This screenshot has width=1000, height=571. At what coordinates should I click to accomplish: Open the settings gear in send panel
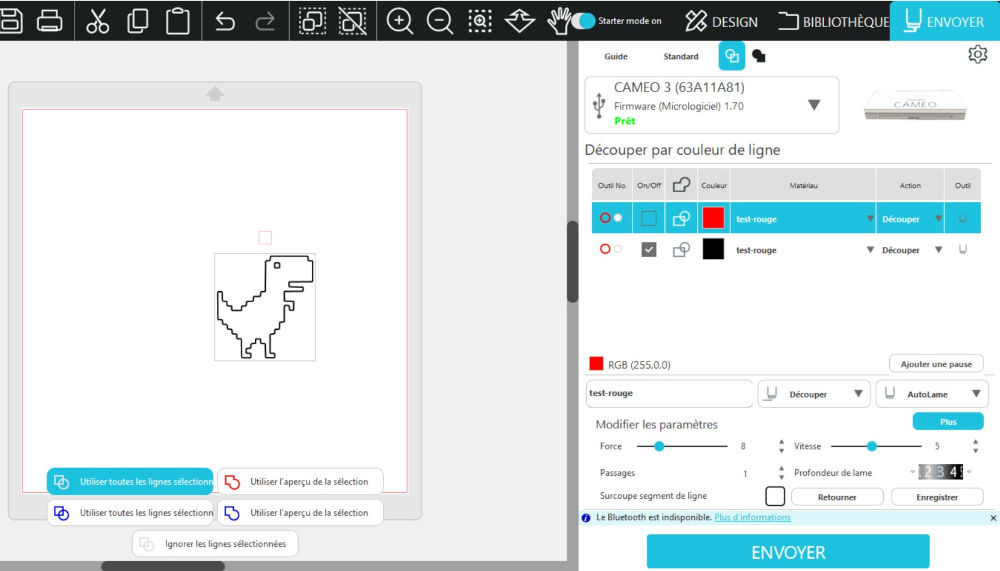point(978,54)
